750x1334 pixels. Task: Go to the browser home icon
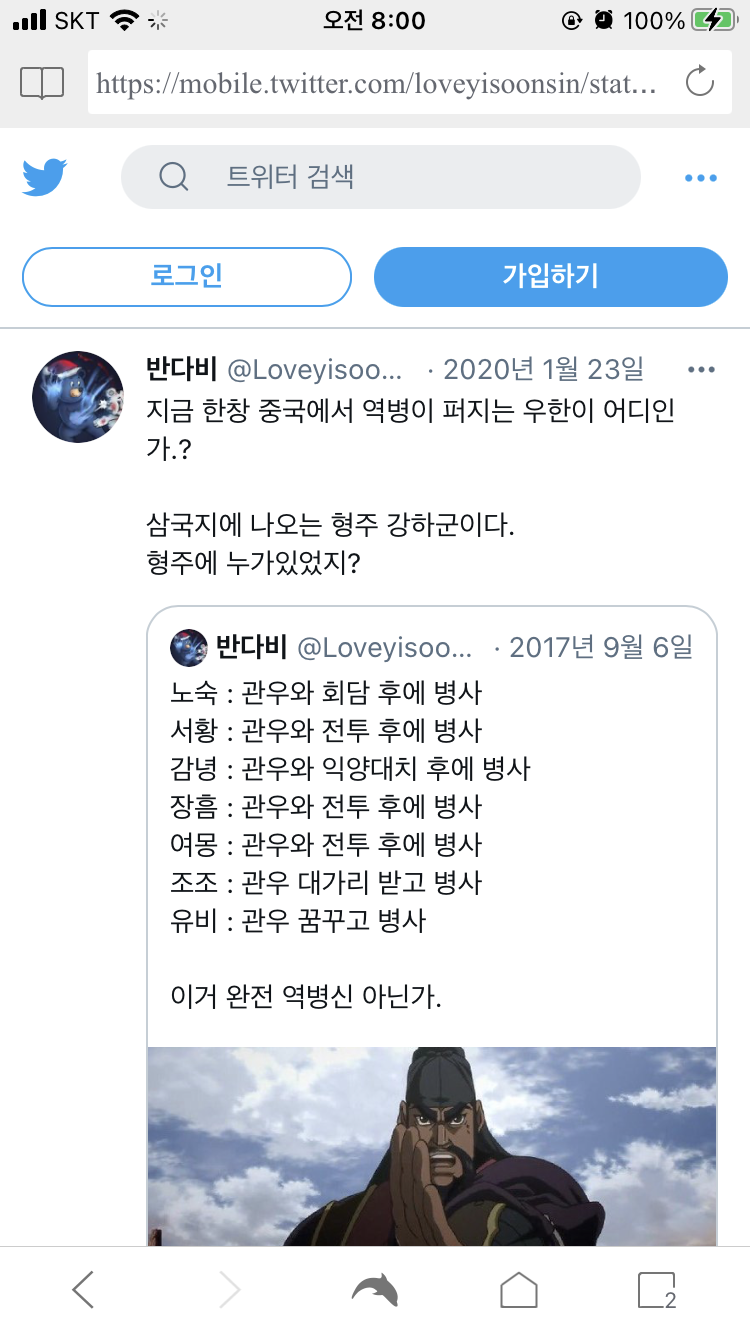click(519, 1290)
